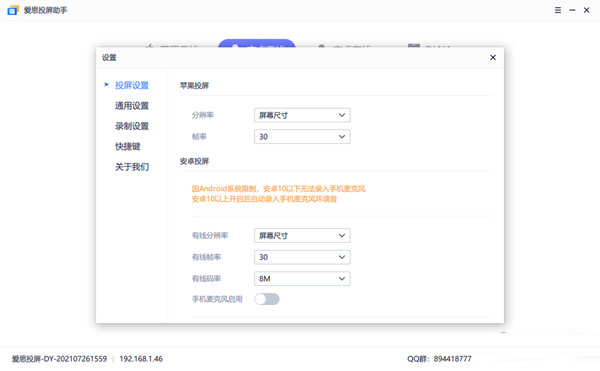This screenshot has height=371, width=600.
Task: Open 关于我们 page
Action: pos(132,167)
